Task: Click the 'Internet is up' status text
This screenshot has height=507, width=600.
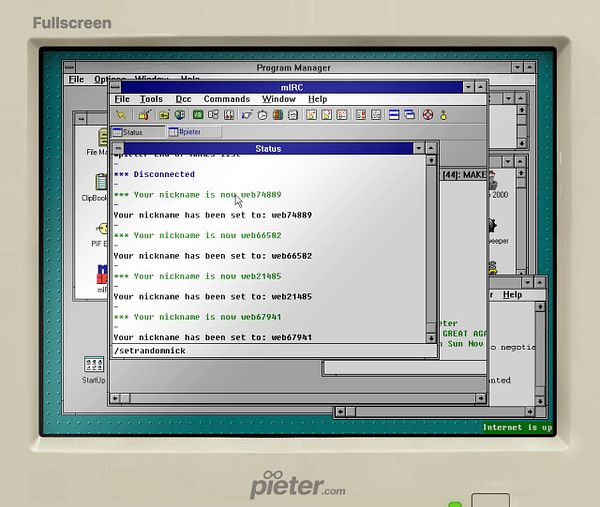Action: (517, 427)
